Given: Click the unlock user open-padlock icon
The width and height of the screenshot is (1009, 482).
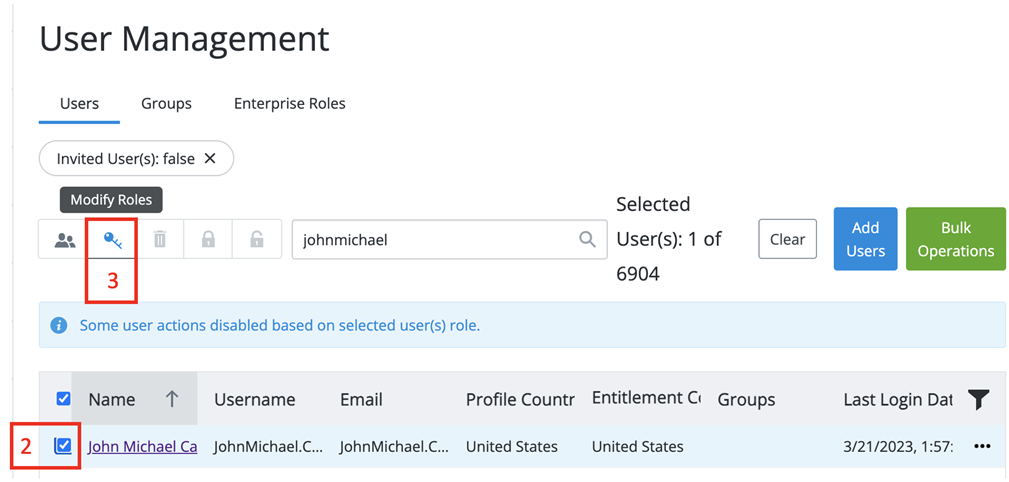Looking at the screenshot, I should 256,240.
